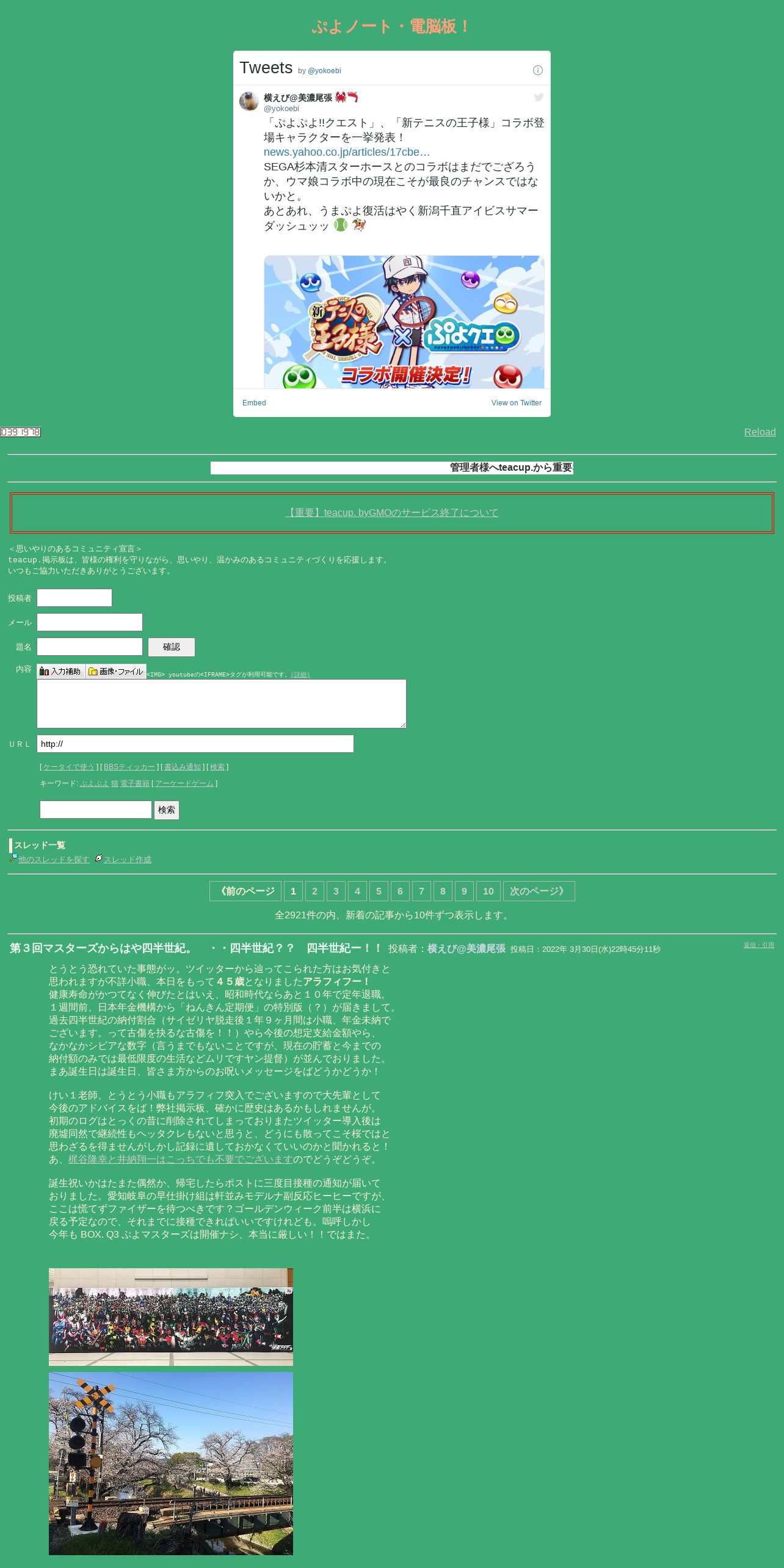Click into the URL field containing http://
Screen dimensions: 784x1568
click(x=195, y=744)
